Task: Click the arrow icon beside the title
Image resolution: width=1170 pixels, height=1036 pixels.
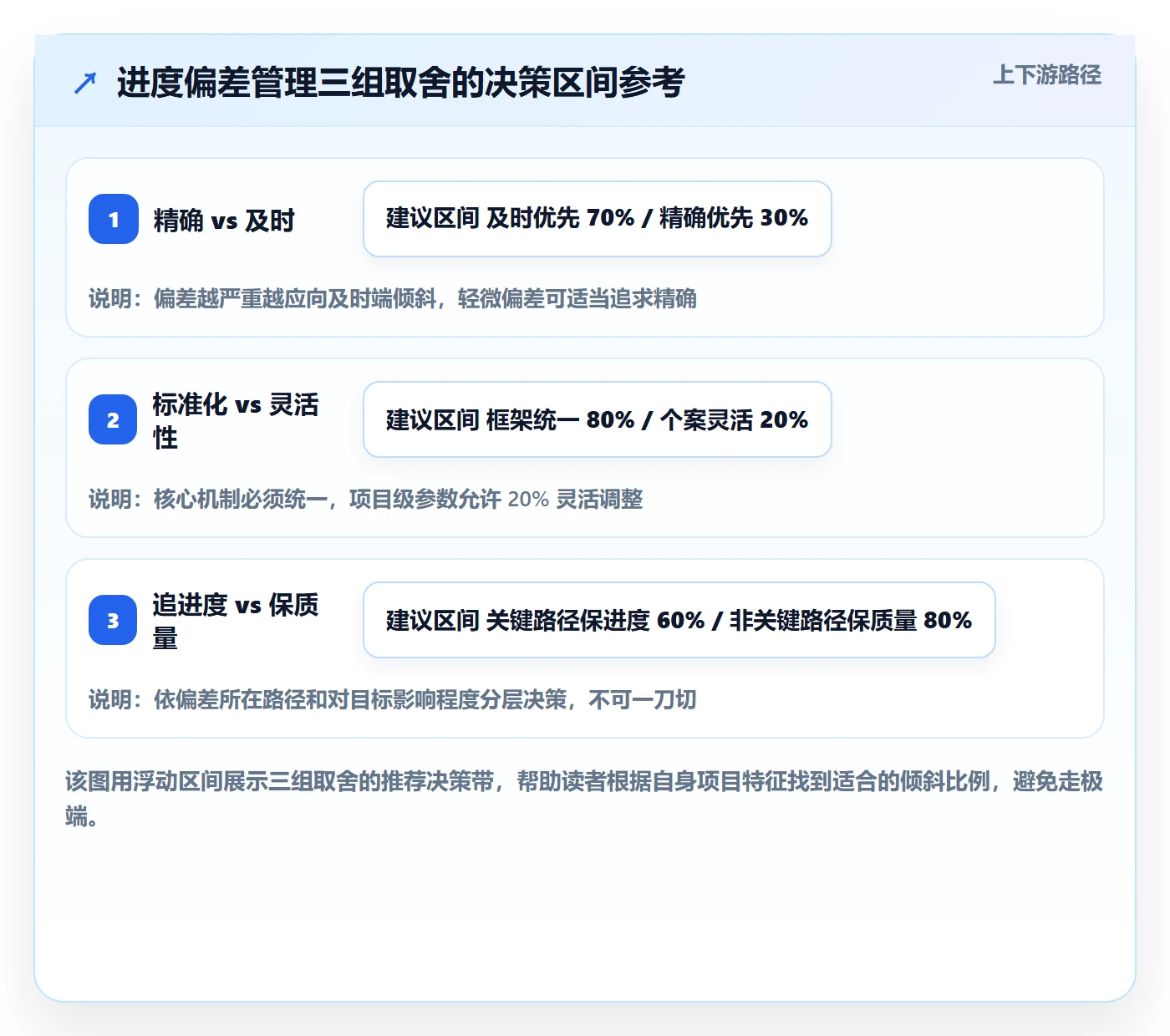Action: [x=85, y=83]
